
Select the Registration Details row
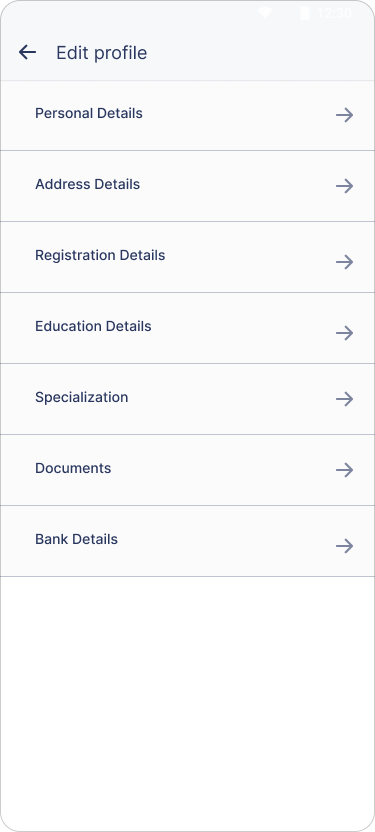coord(187,257)
